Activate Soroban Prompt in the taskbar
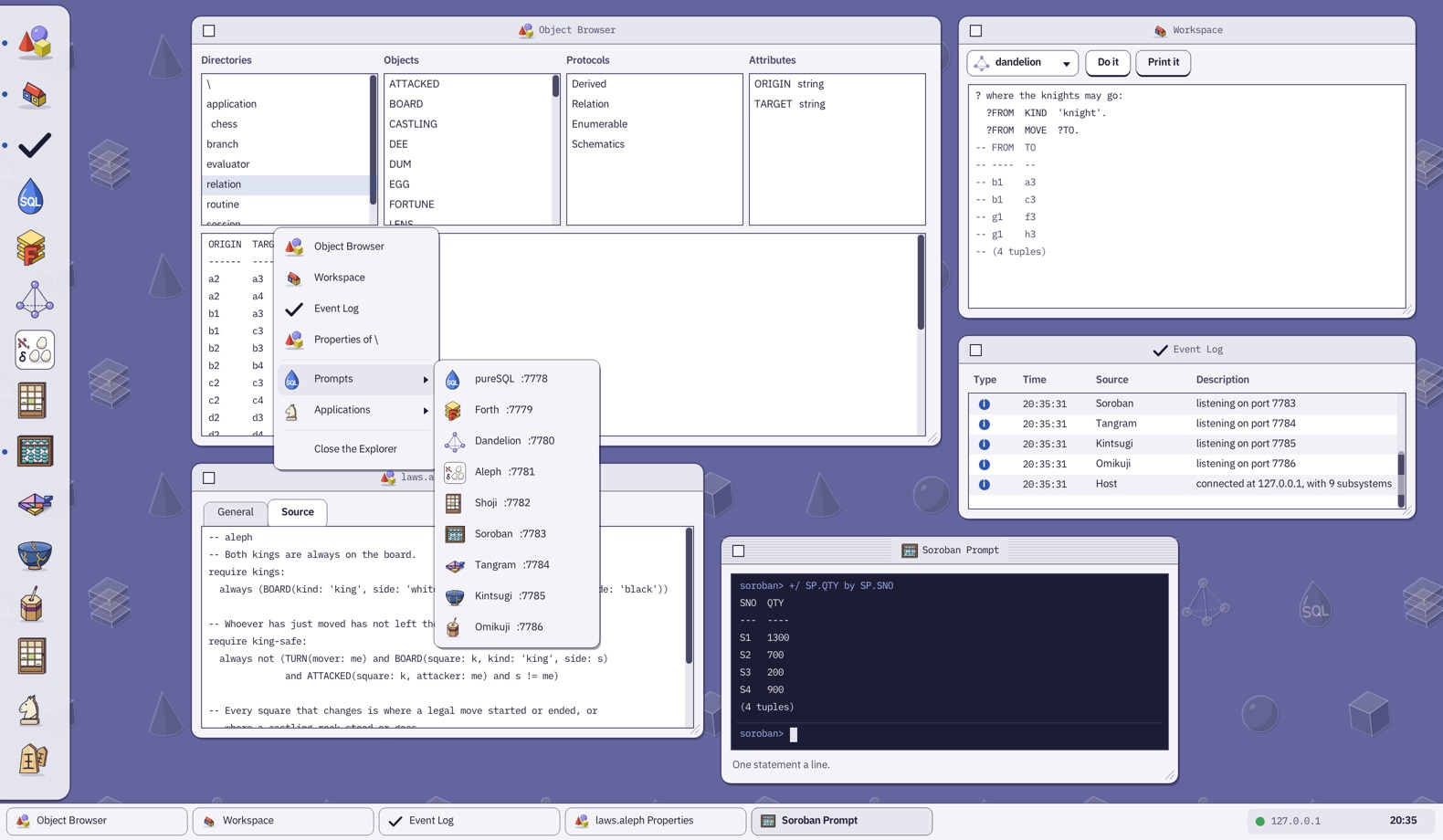 point(842,821)
